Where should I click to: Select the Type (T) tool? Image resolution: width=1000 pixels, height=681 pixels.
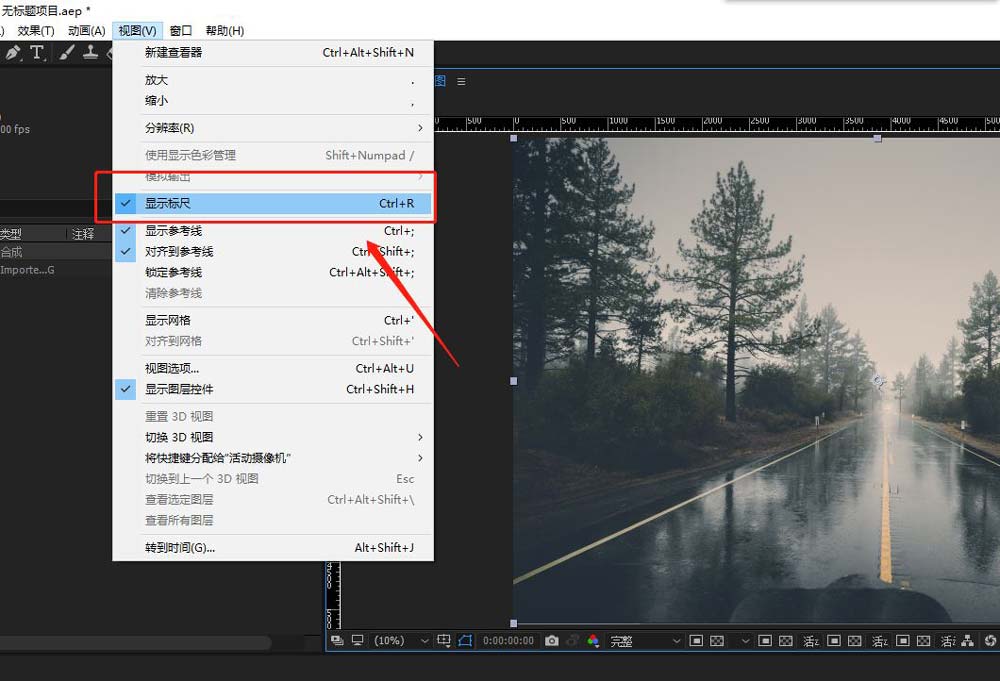tap(37, 53)
